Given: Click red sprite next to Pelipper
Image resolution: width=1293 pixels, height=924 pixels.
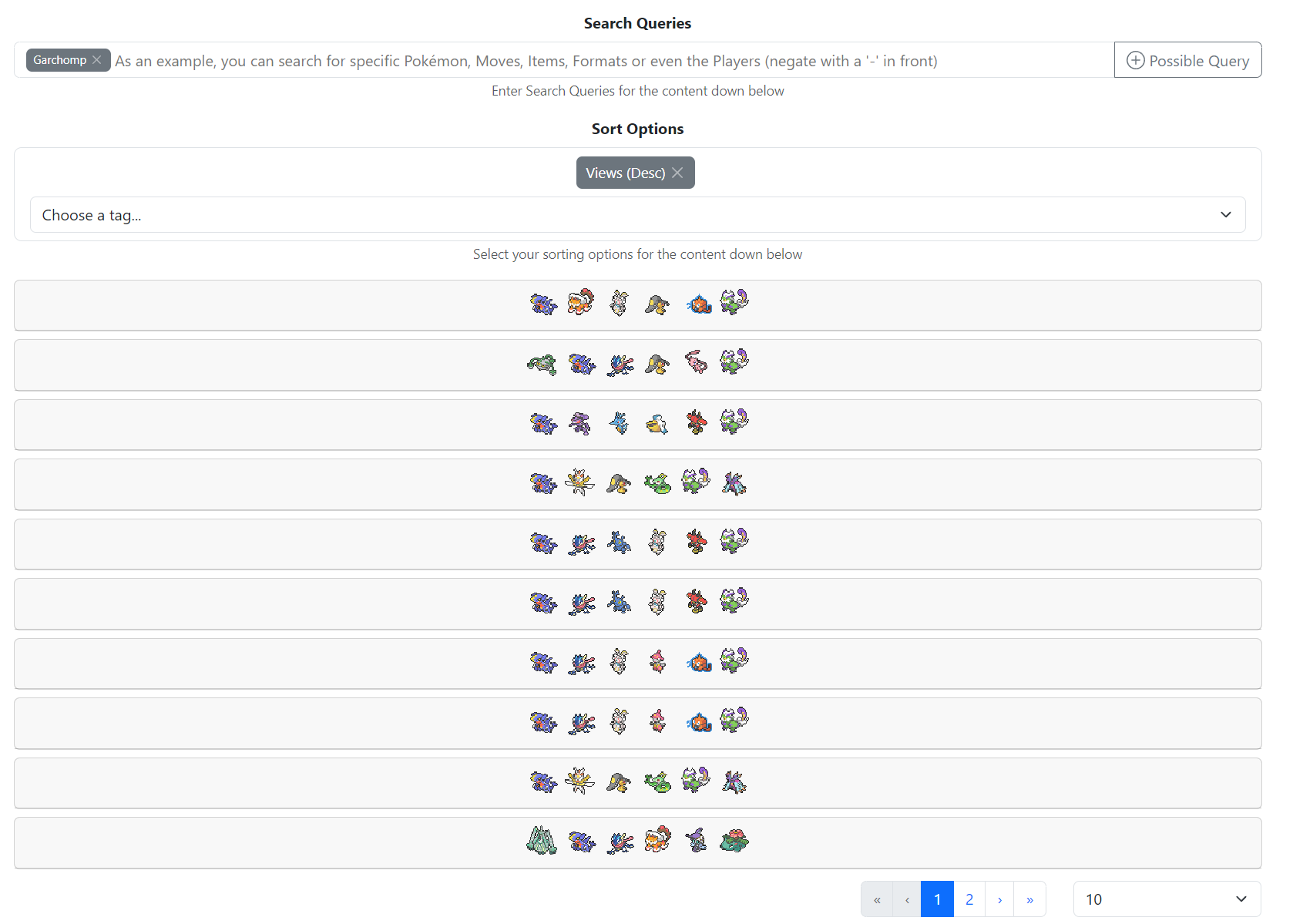Looking at the screenshot, I should pos(696,422).
